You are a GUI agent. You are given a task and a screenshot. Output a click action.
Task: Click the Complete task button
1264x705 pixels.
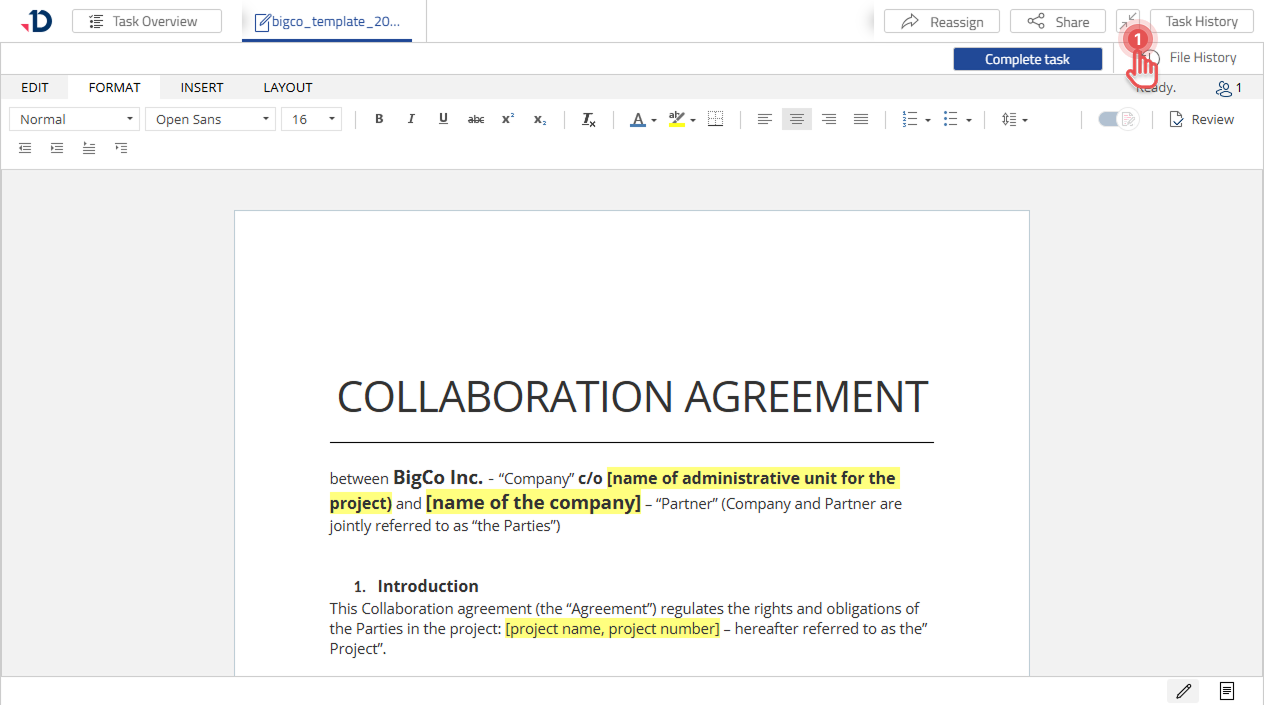point(1027,59)
